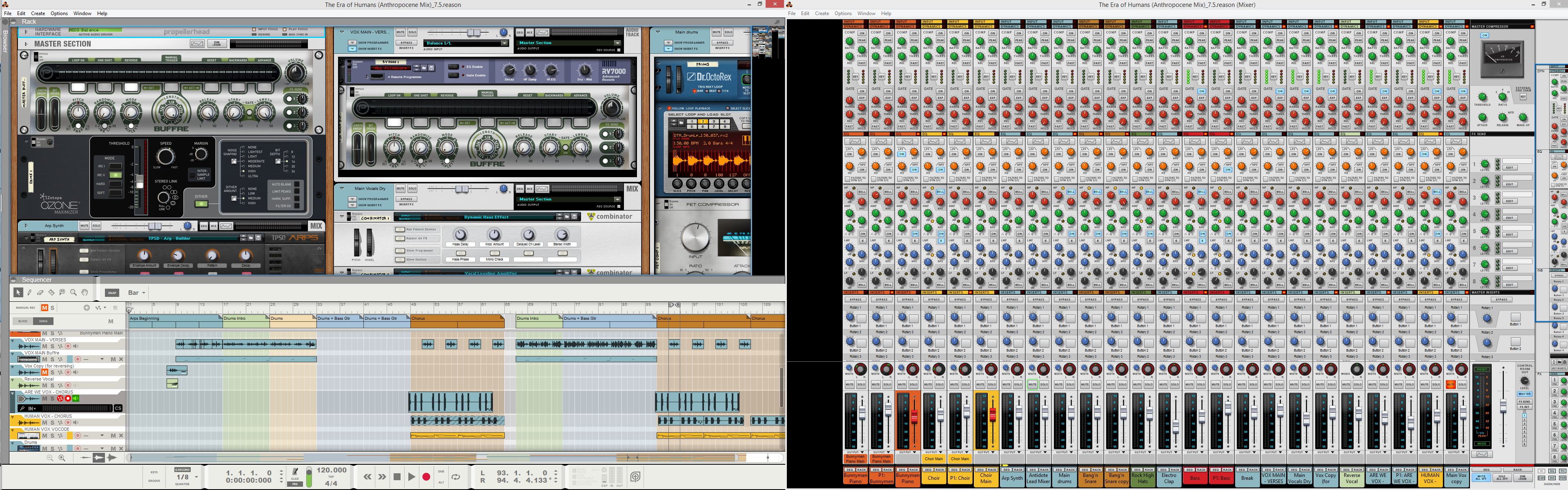Open Edit menu in Rack window
Viewport: 1568px width, 490px height.
point(21,13)
